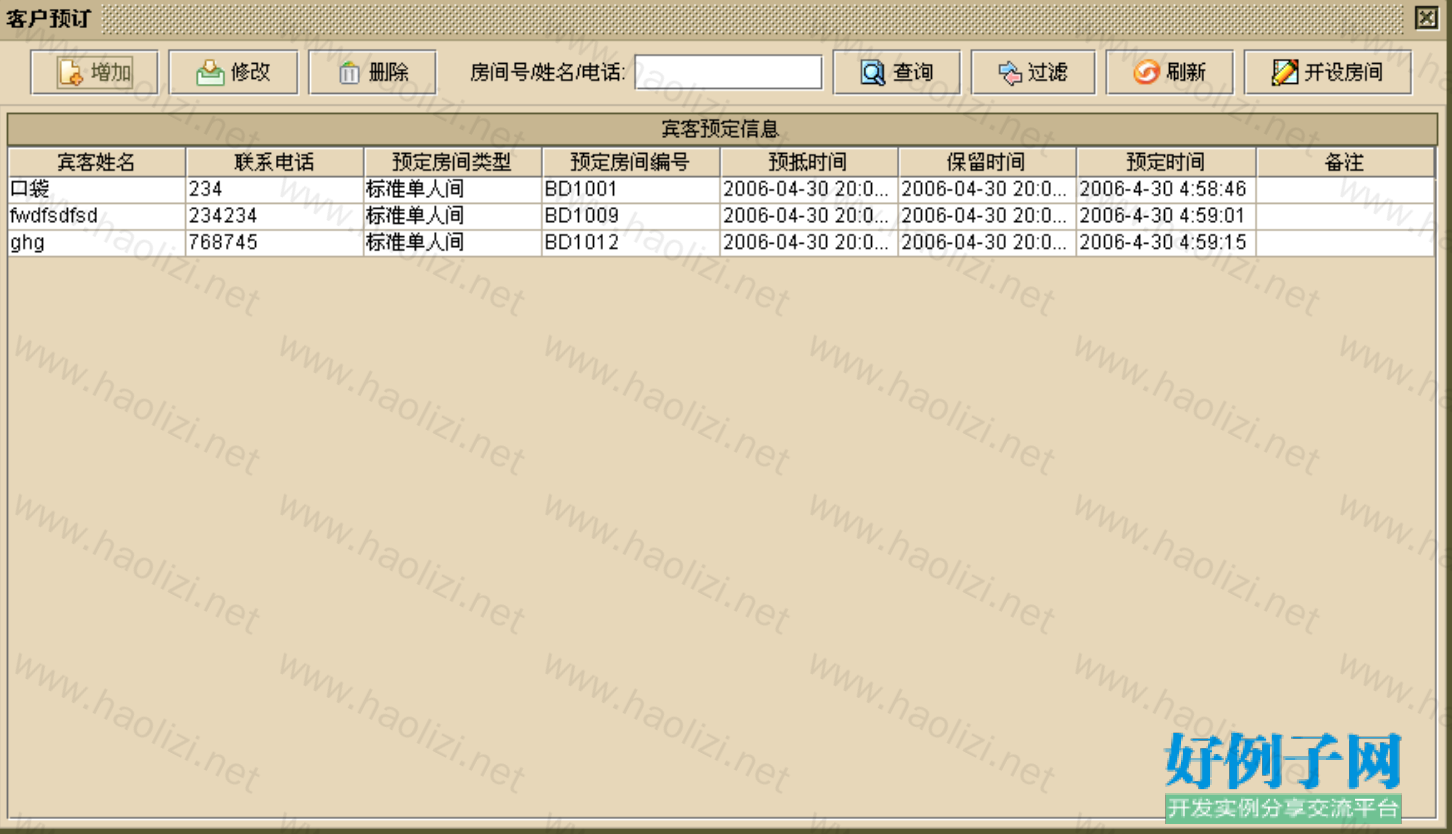Click the 联系电话 column header

pyautogui.click(x=274, y=162)
